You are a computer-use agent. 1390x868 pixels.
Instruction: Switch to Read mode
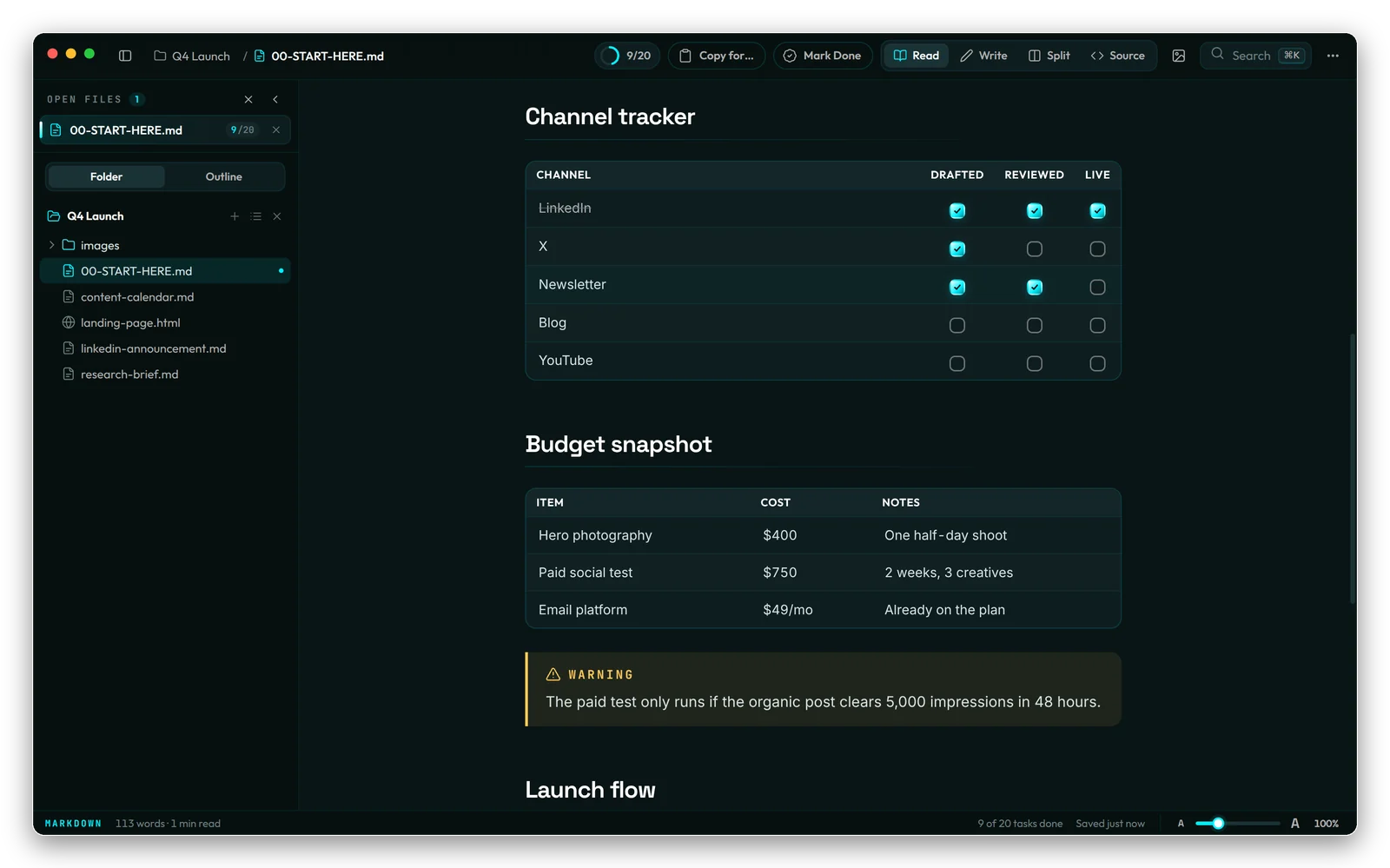(x=917, y=56)
